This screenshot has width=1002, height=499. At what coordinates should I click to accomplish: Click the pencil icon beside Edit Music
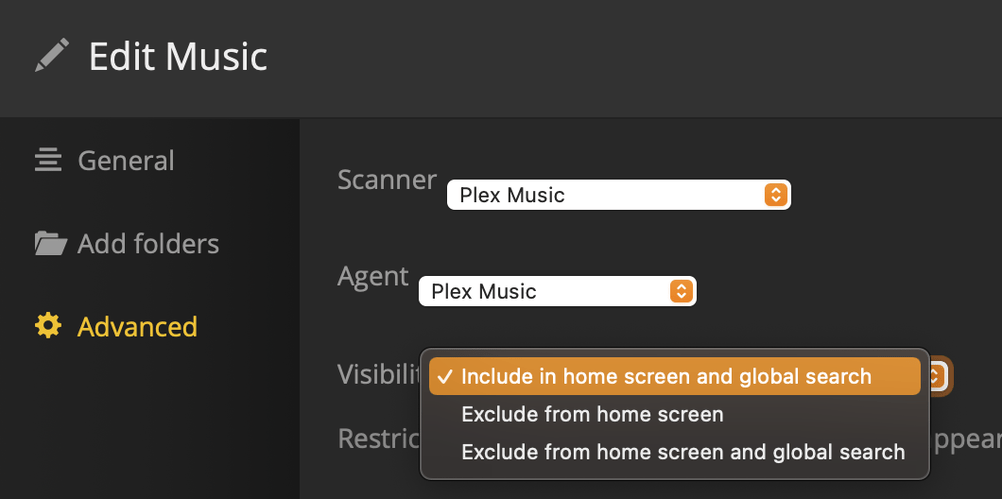click(x=52, y=55)
